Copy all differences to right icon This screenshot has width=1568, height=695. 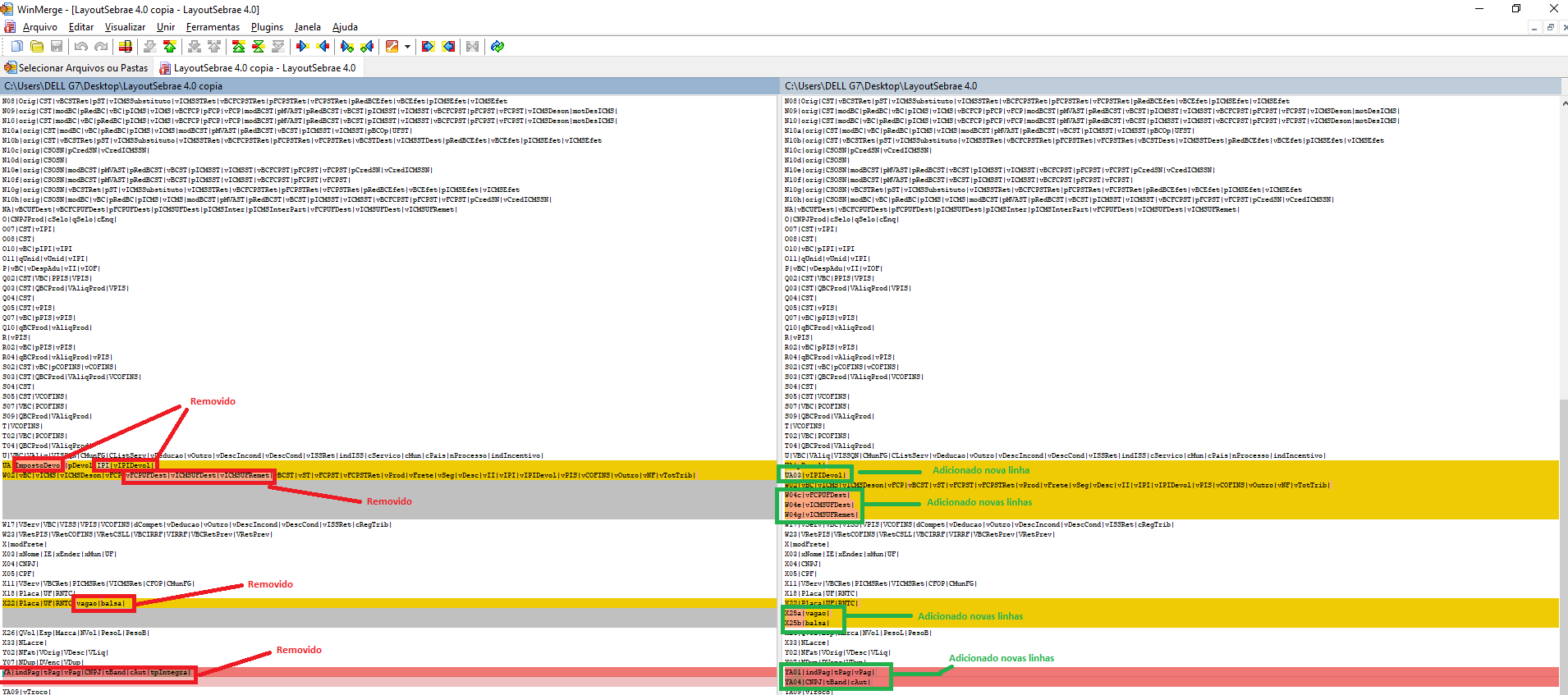pos(428,47)
